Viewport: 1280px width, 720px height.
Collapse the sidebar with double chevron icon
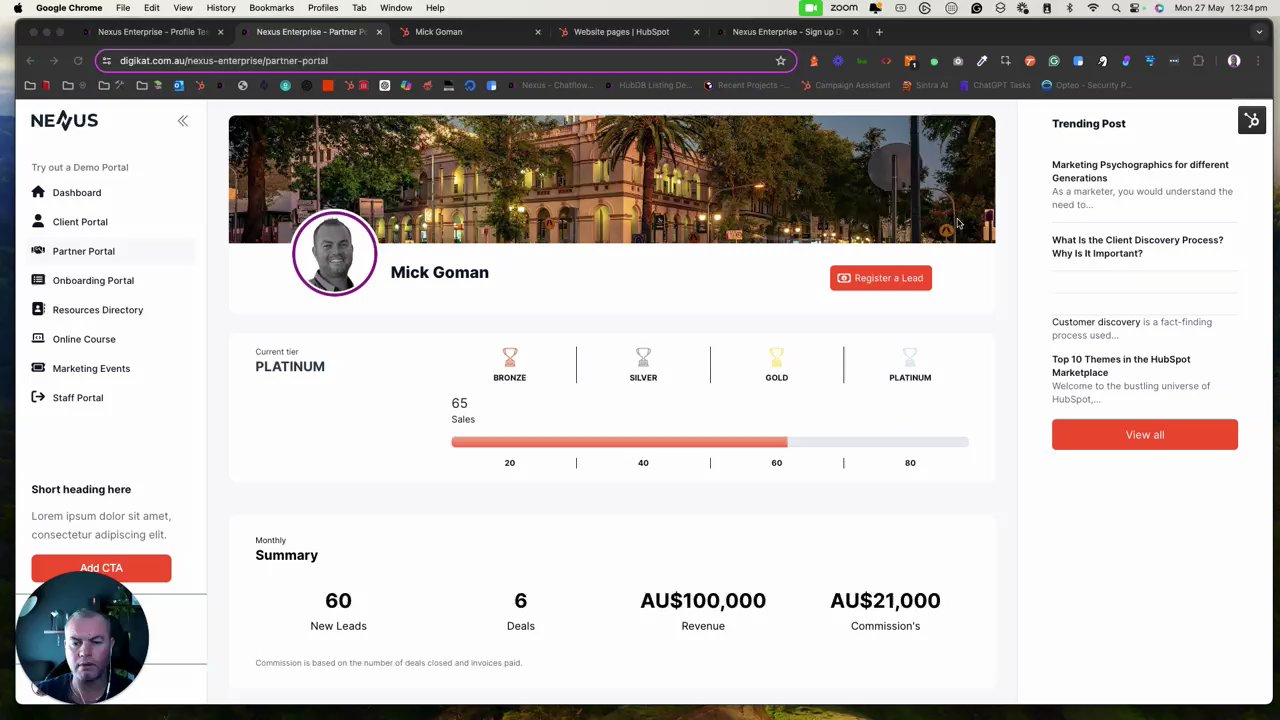pyautogui.click(x=183, y=121)
